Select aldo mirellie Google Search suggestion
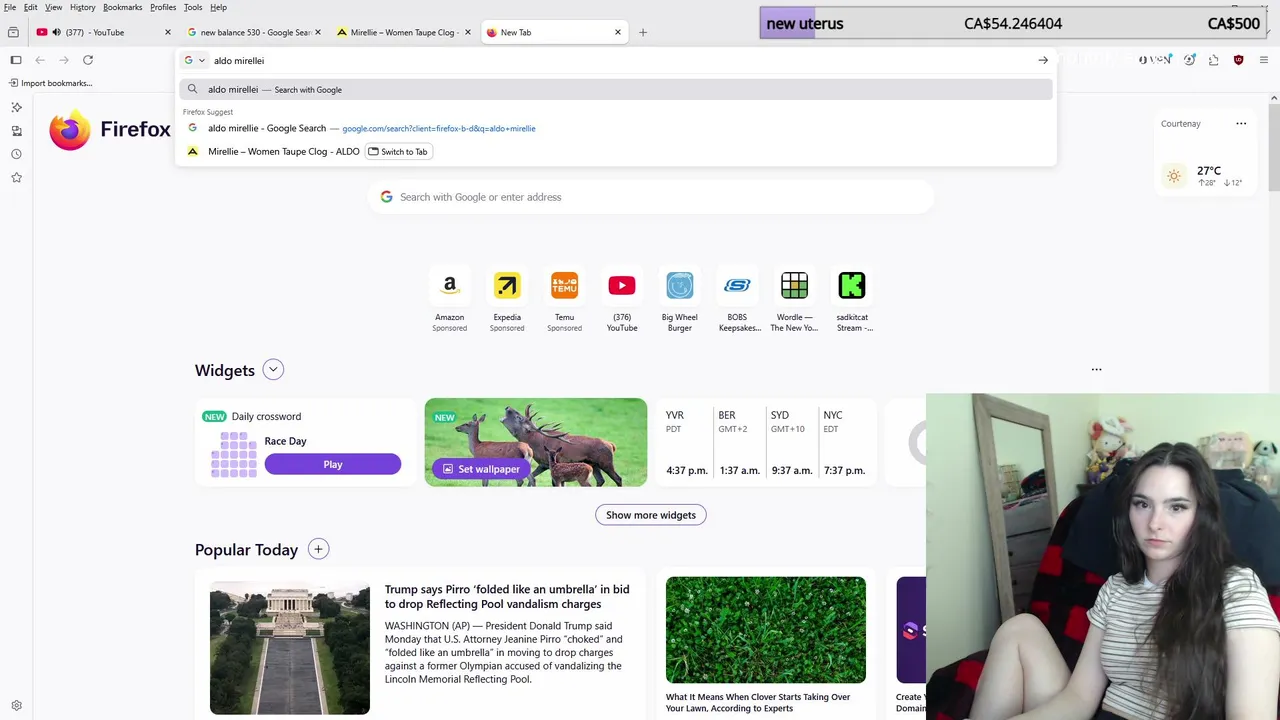 tap(615, 128)
